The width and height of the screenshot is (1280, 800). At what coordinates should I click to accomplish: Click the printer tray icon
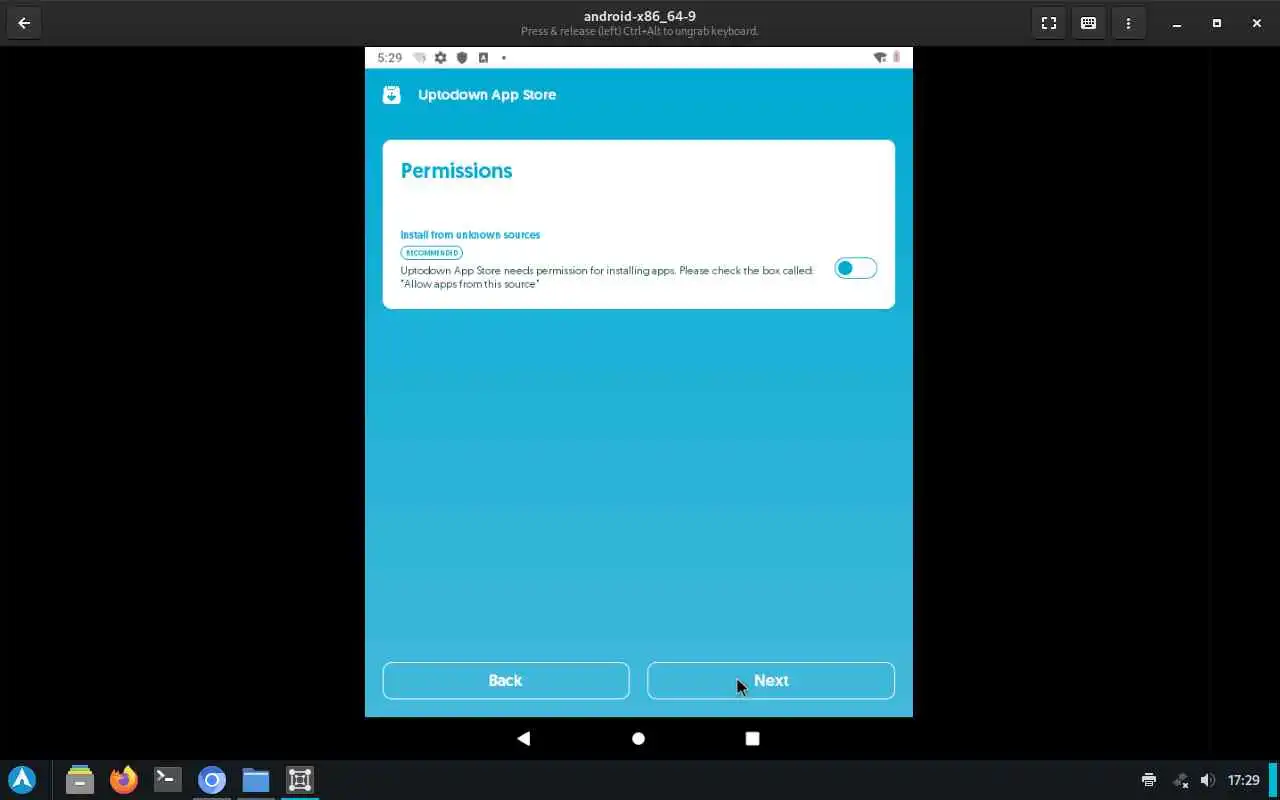click(1149, 780)
